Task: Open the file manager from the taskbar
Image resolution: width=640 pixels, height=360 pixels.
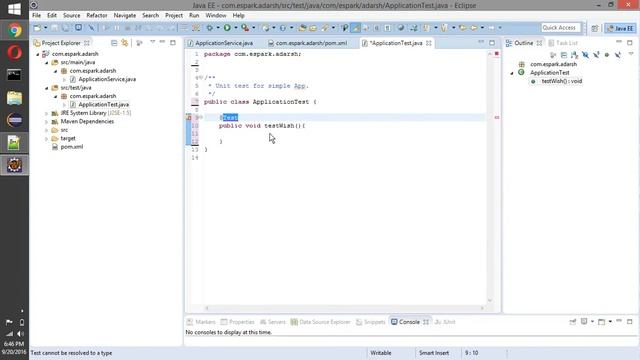Action: click(14, 98)
